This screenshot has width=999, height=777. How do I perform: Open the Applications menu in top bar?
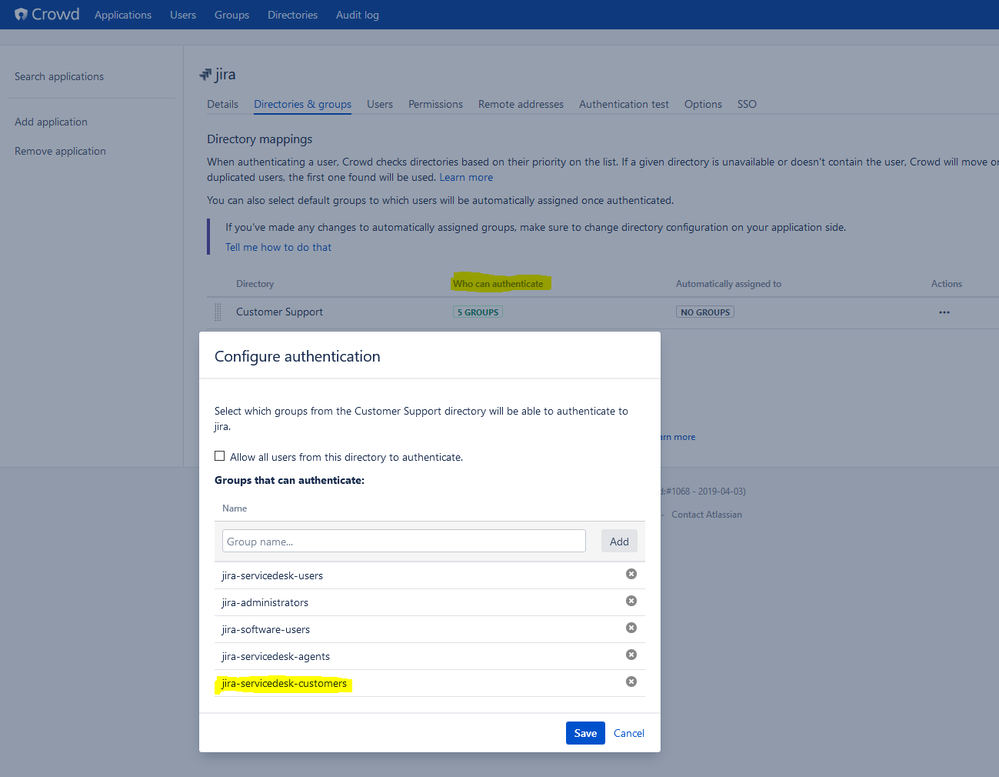point(123,15)
